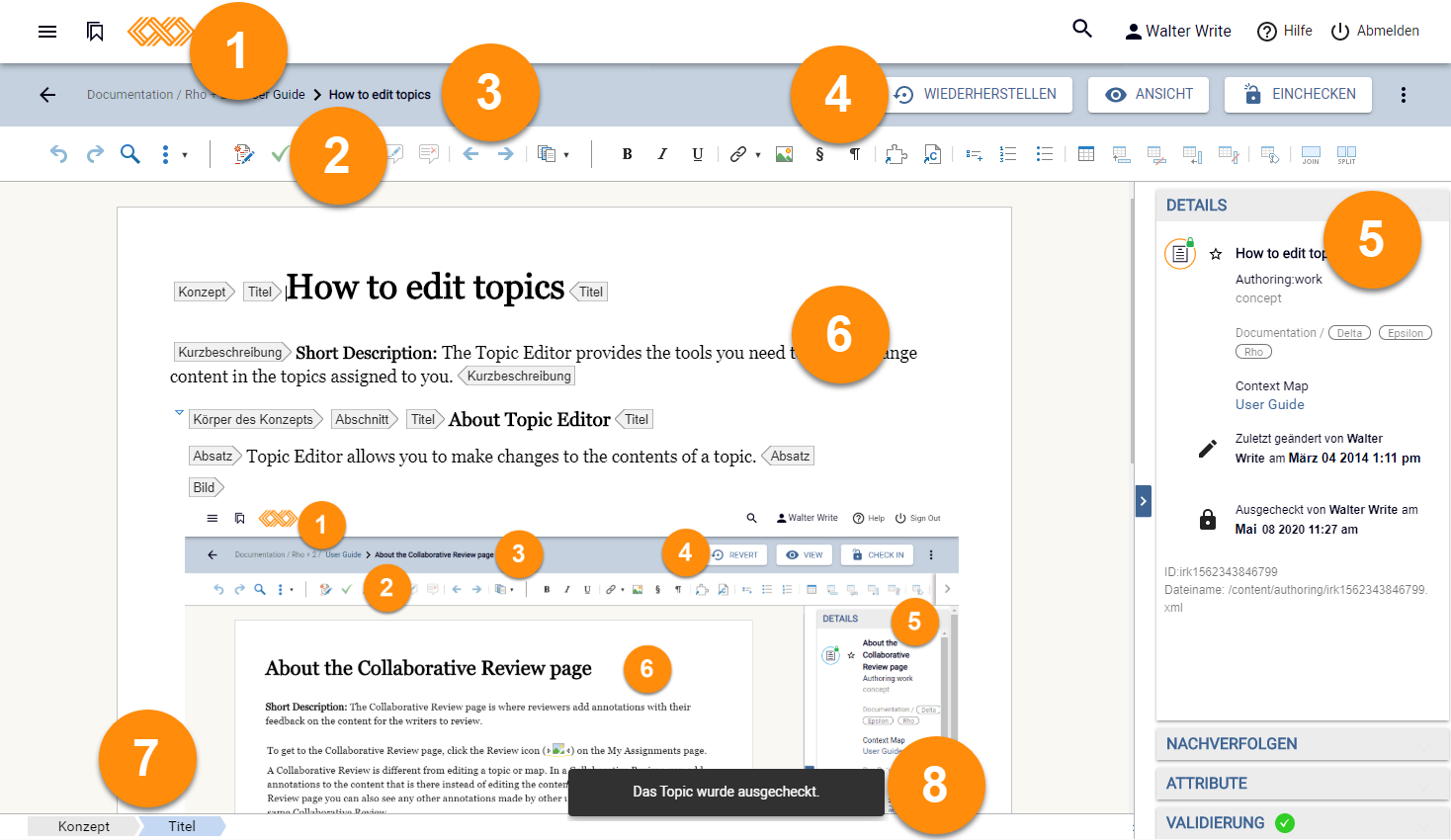Open Documentation breadcrumb link
The width and height of the screenshot is (1451, 840).
pos(129,95)
